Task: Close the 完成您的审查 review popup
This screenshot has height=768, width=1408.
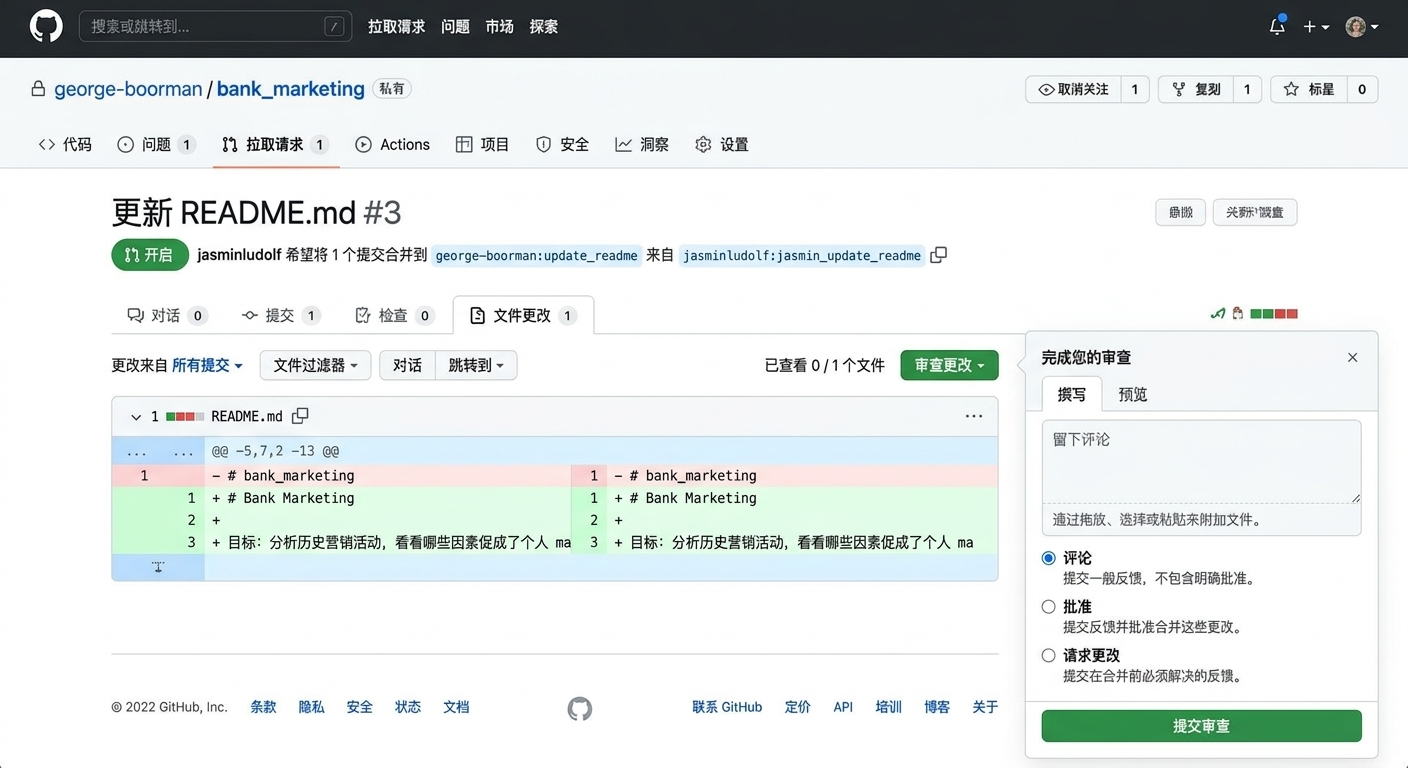Action: [x=1352, y=357]
